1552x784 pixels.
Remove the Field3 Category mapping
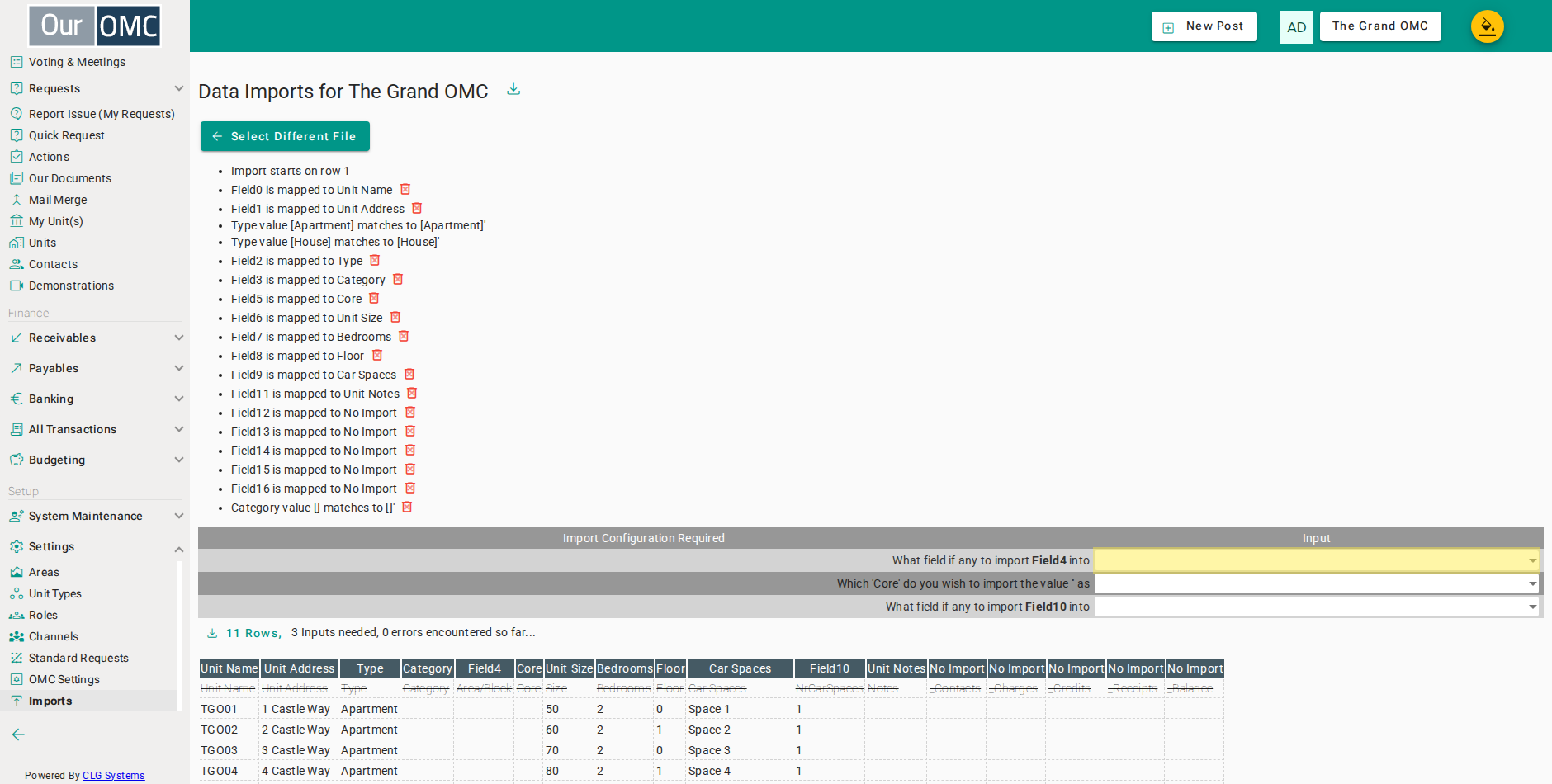[x=398, y=280]
